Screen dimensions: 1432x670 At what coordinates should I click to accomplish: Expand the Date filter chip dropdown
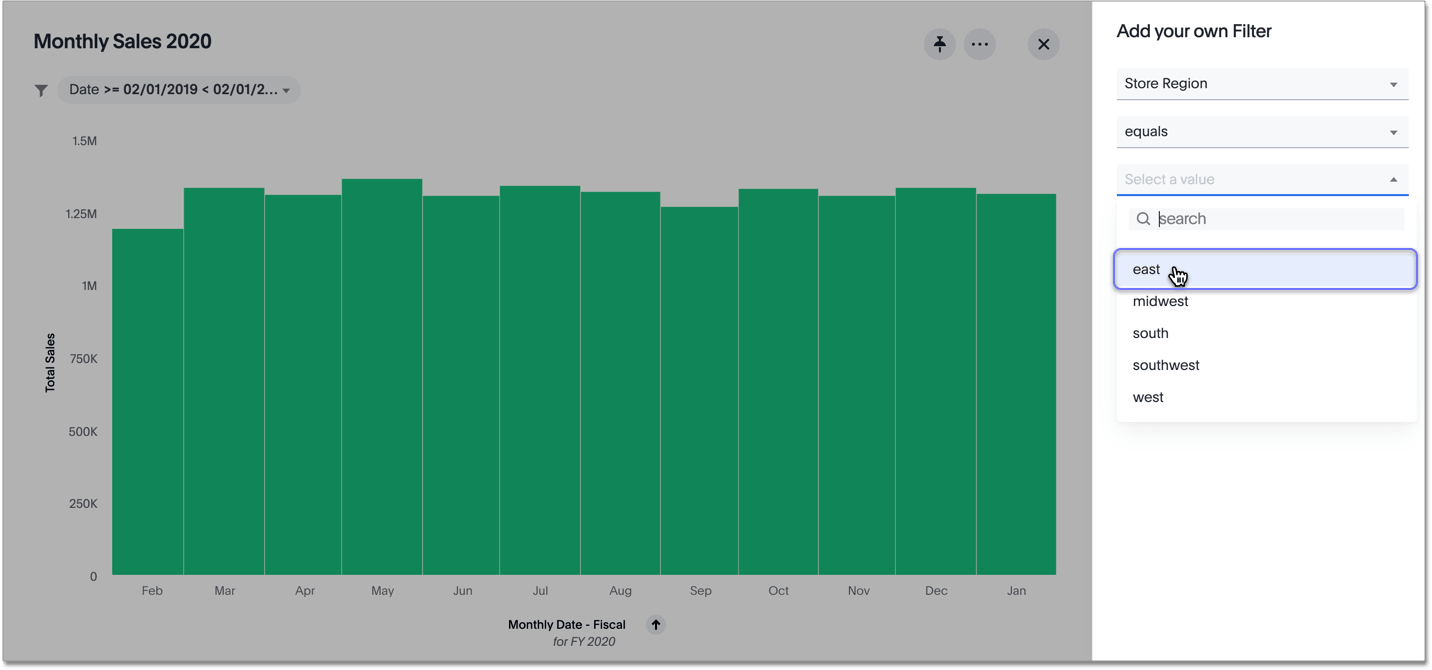point(287,90)
